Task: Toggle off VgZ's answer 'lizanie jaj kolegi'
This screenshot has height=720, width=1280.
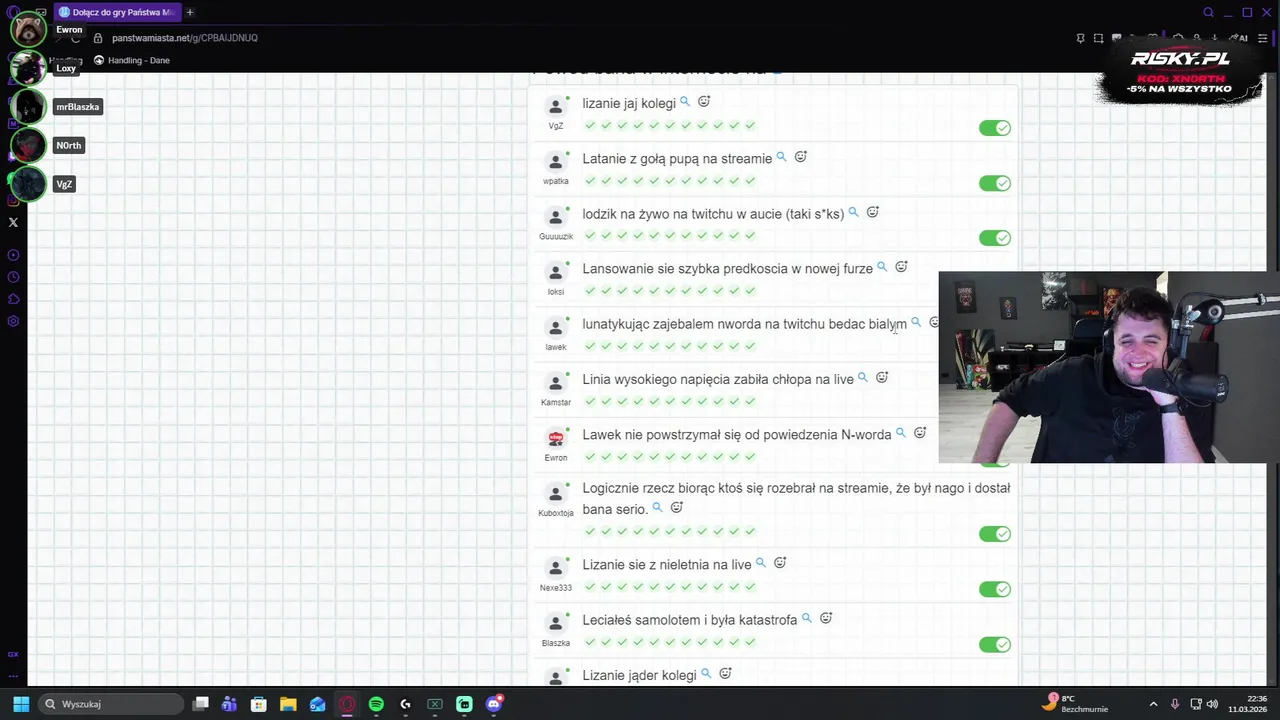Action: pos(995,128)
